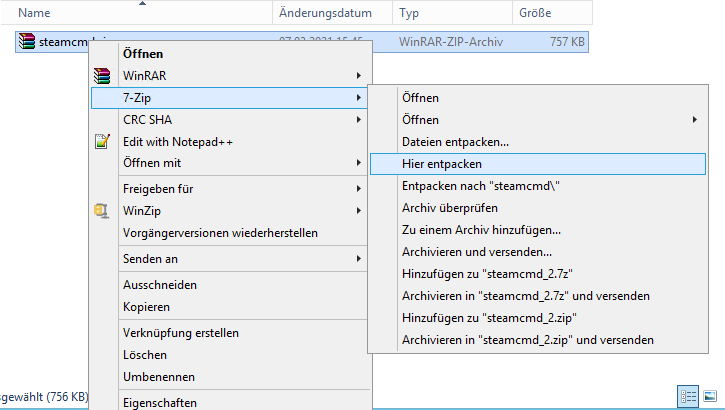Select Löschen in context menu
This screenshot has width=725, height=410.
(x=145, y=355)
